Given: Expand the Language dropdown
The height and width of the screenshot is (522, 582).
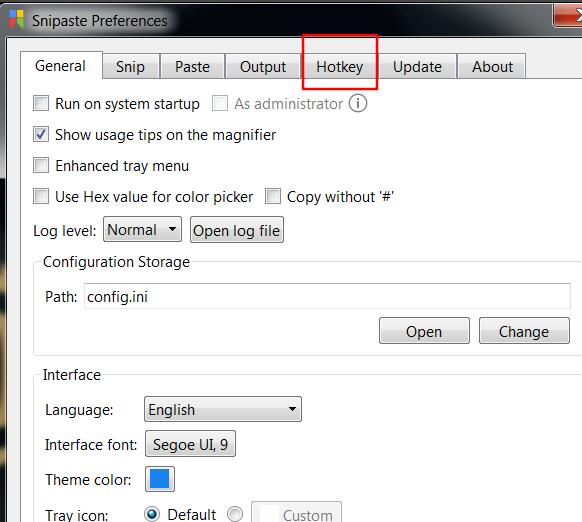Looking at the screenshot, I should (x=223, y=409).
